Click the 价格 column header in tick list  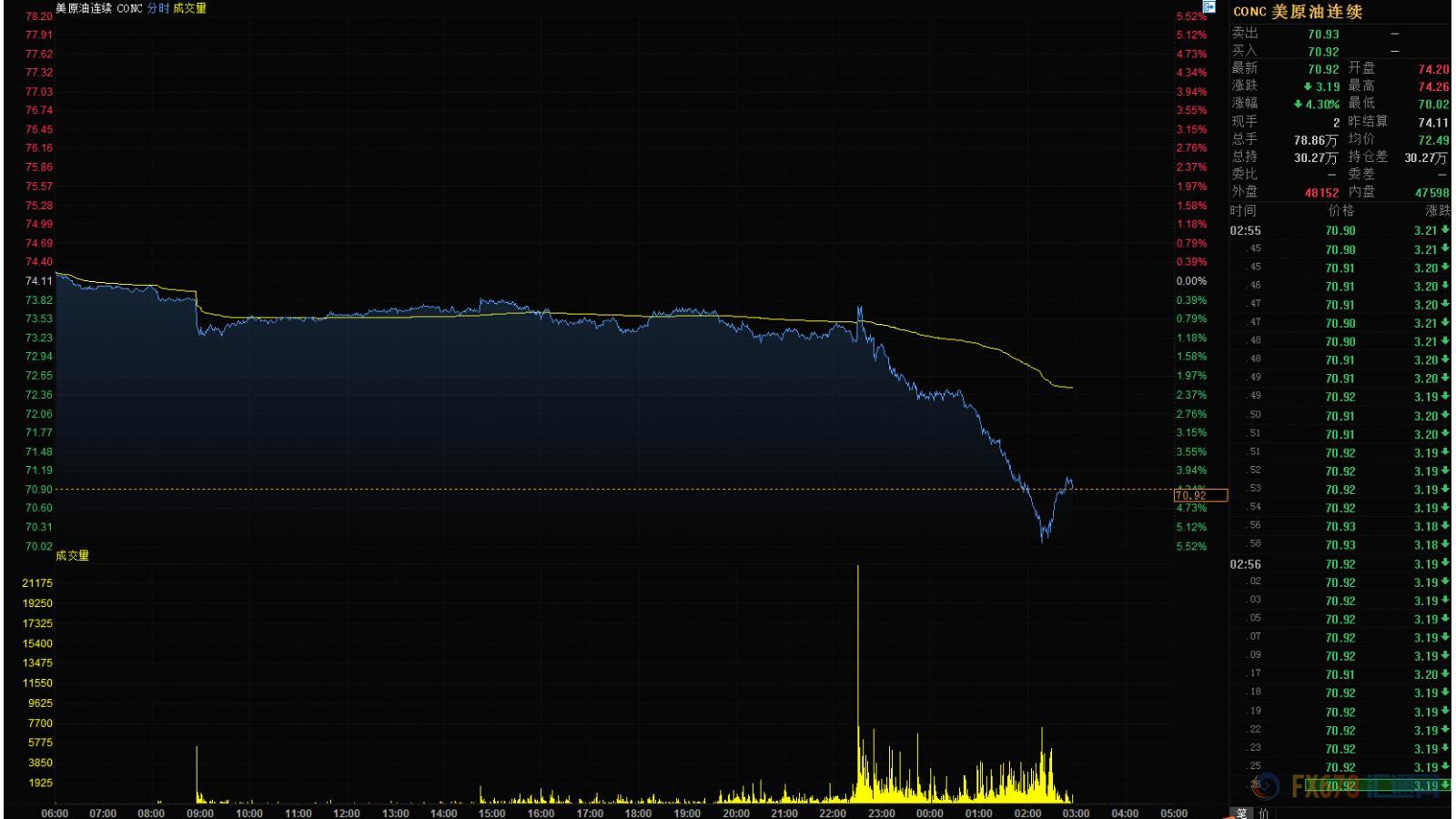tap(1341, 210)
